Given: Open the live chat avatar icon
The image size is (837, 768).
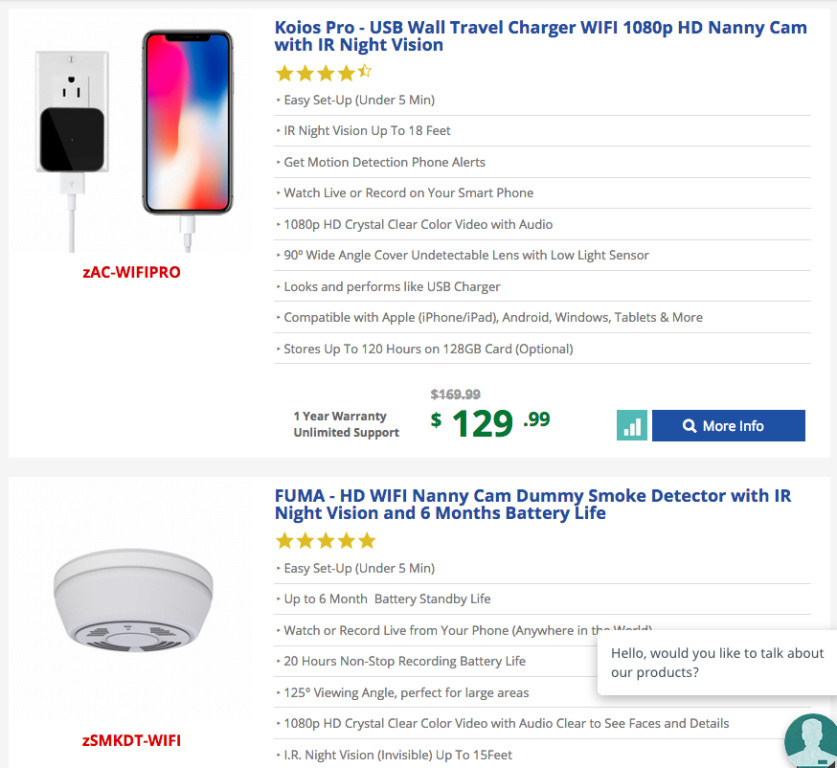Looking at the screenshot, I should coord(810,742).
